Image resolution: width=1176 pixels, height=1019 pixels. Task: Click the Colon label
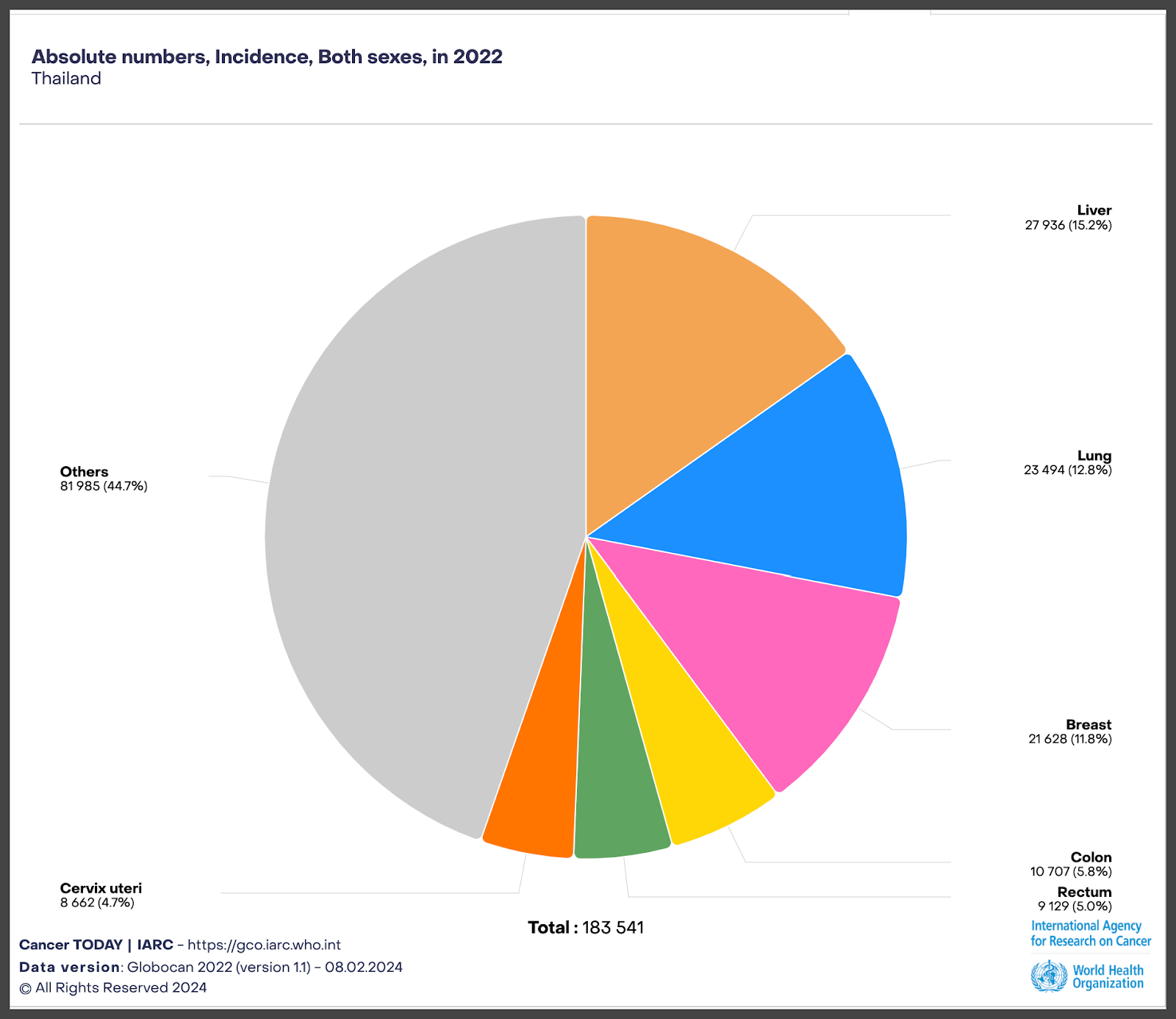coord(1091,857)
